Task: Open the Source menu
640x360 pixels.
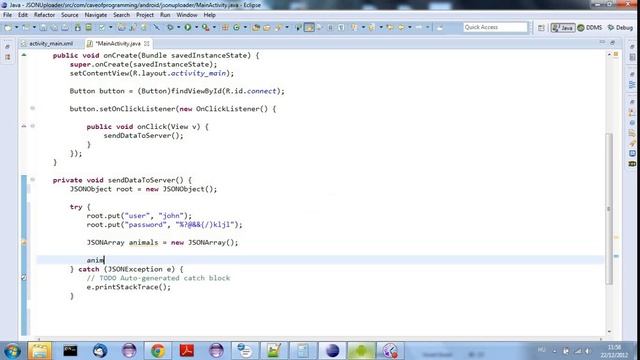Action: click(69, 15)
